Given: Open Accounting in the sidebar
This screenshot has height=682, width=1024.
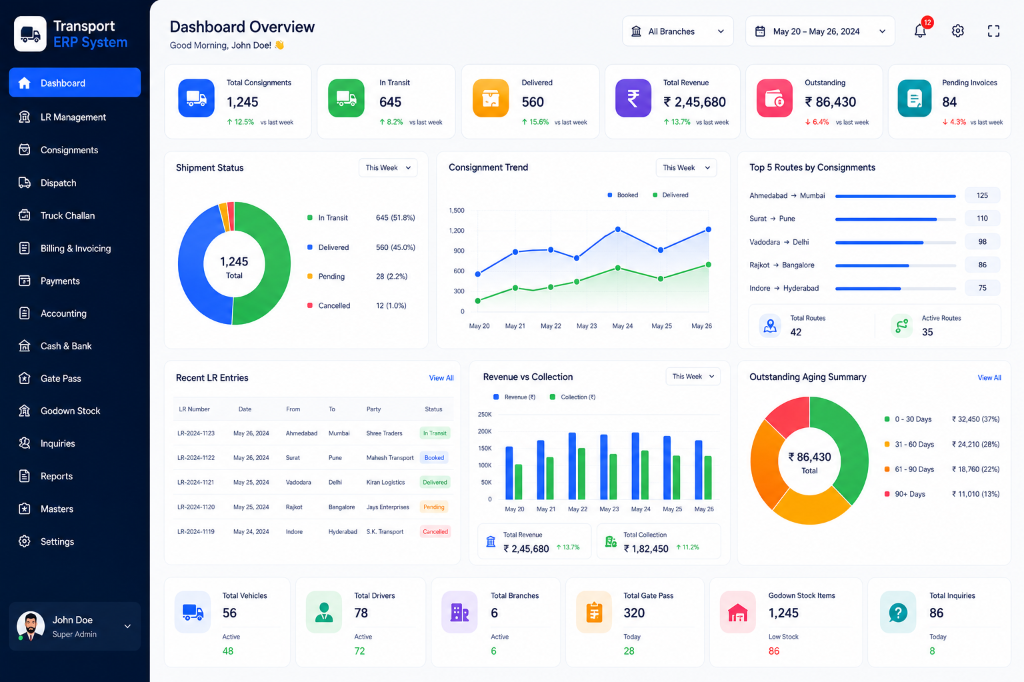Looking at the screenshot, I should [x=75, y=313].
